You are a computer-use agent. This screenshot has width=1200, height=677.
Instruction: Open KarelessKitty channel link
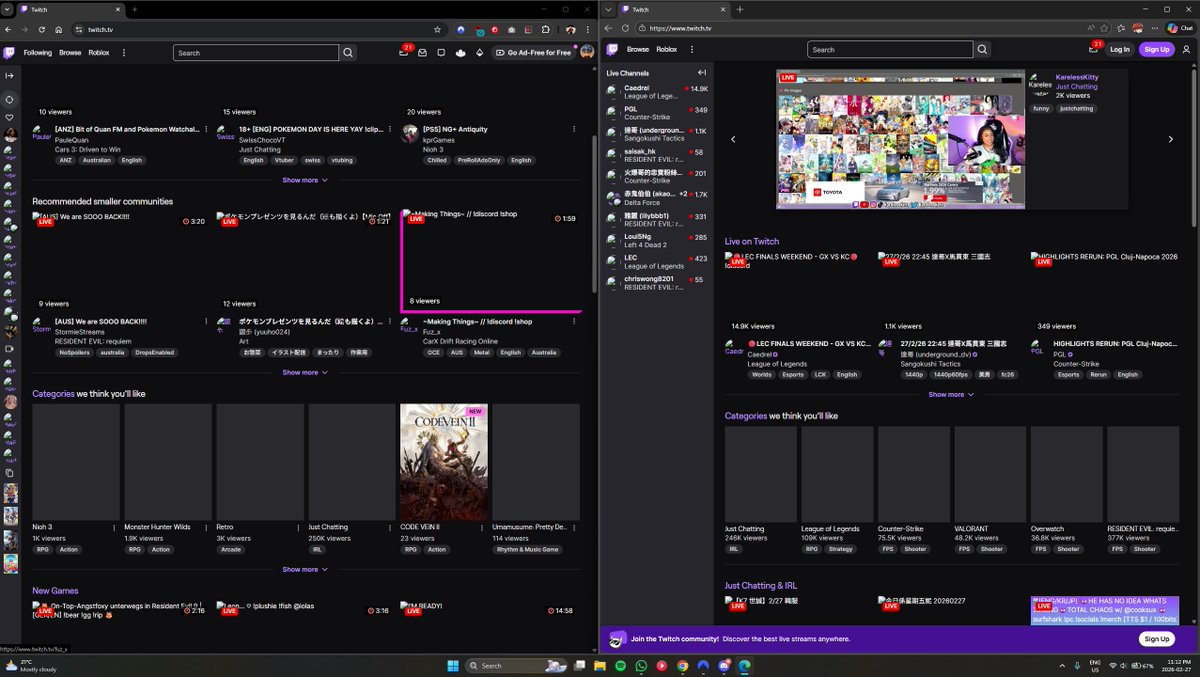[1077, 77]
